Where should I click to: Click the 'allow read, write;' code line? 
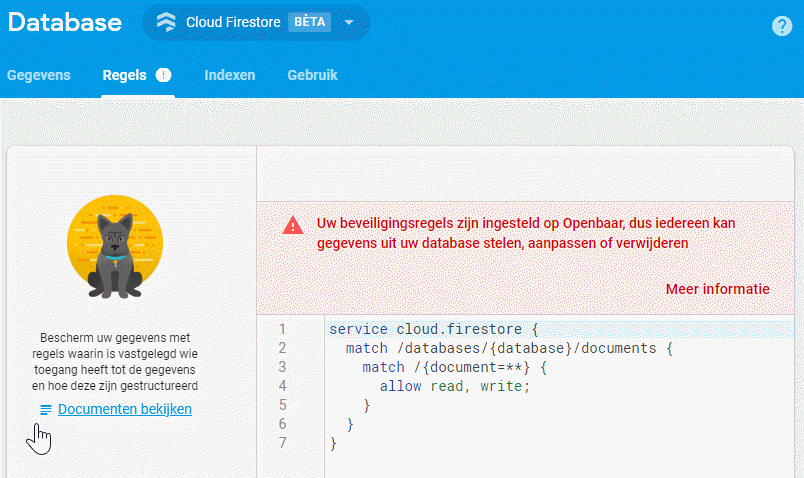coord(454,386)
